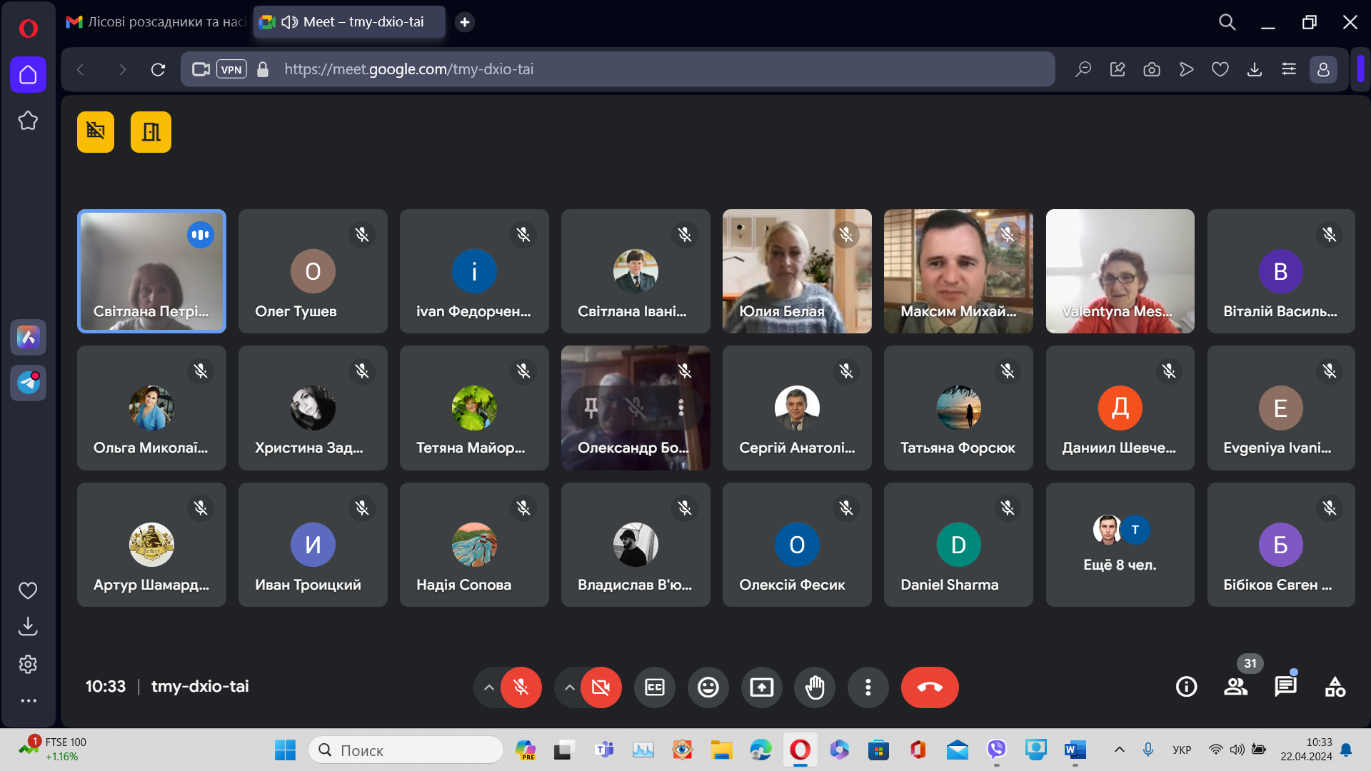Viewport: 1371px width, 771px height.
Task: Click the name Олег Тушев
Action: coord(295,311)
